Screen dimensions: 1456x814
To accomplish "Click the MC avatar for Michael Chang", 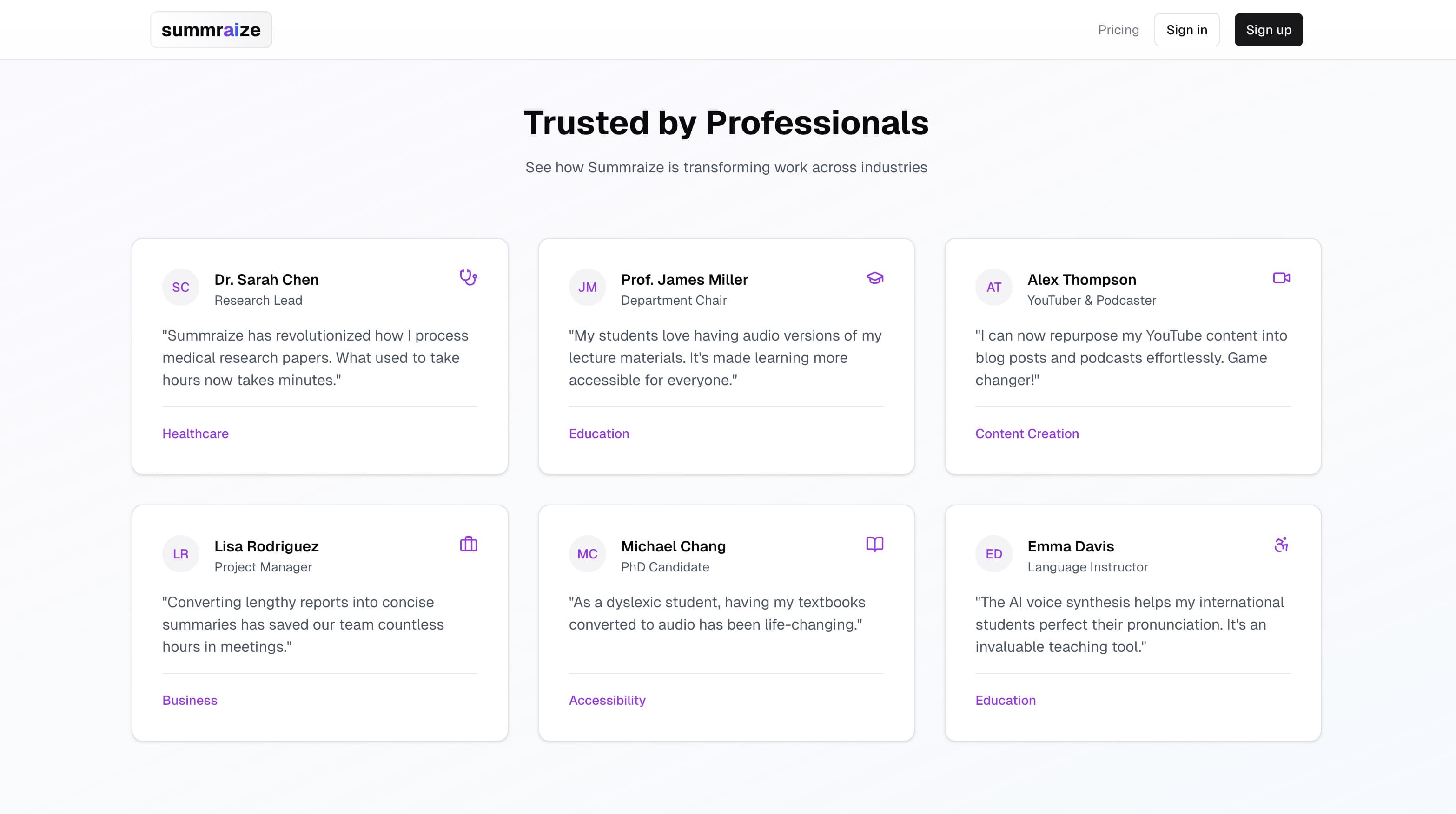I will tap(587, 554).
